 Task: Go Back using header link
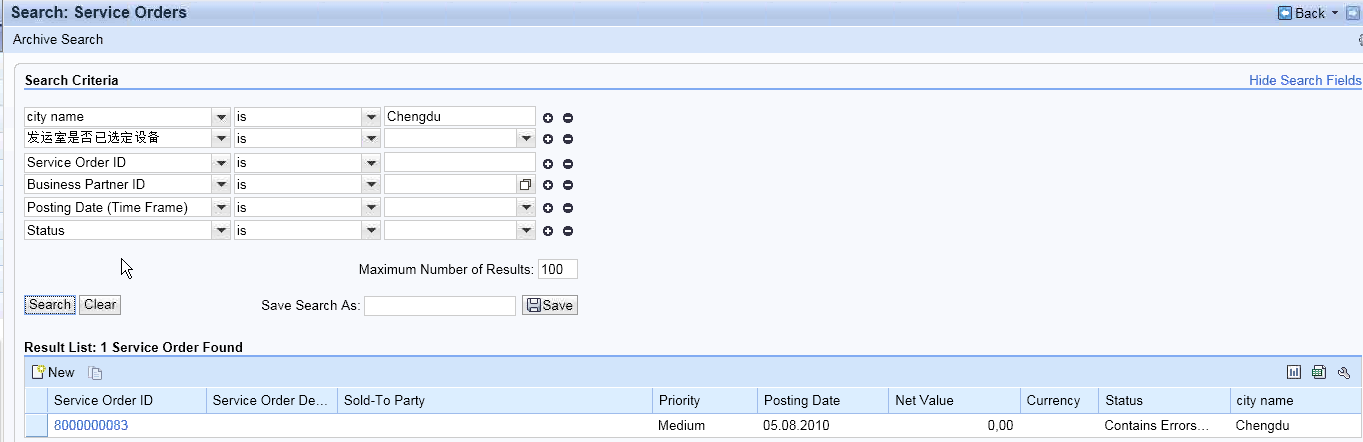point(1309,14)
